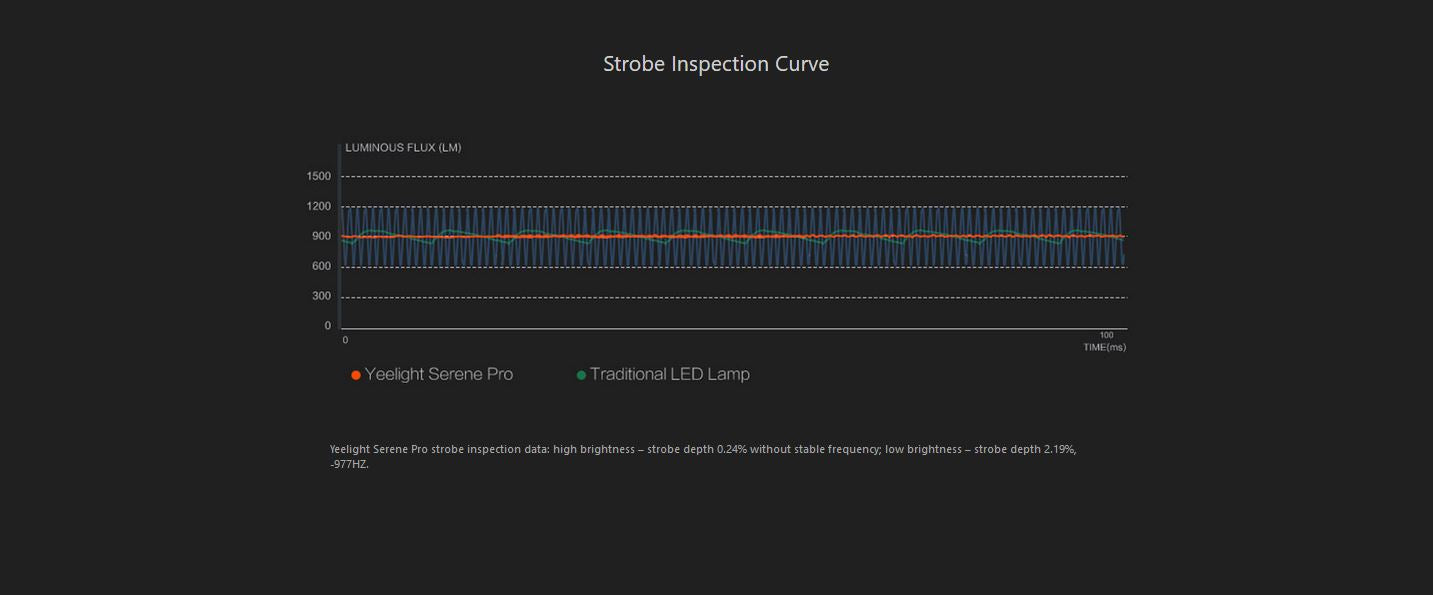Click the 100 tick label on the time axis

pos(1106,335)
